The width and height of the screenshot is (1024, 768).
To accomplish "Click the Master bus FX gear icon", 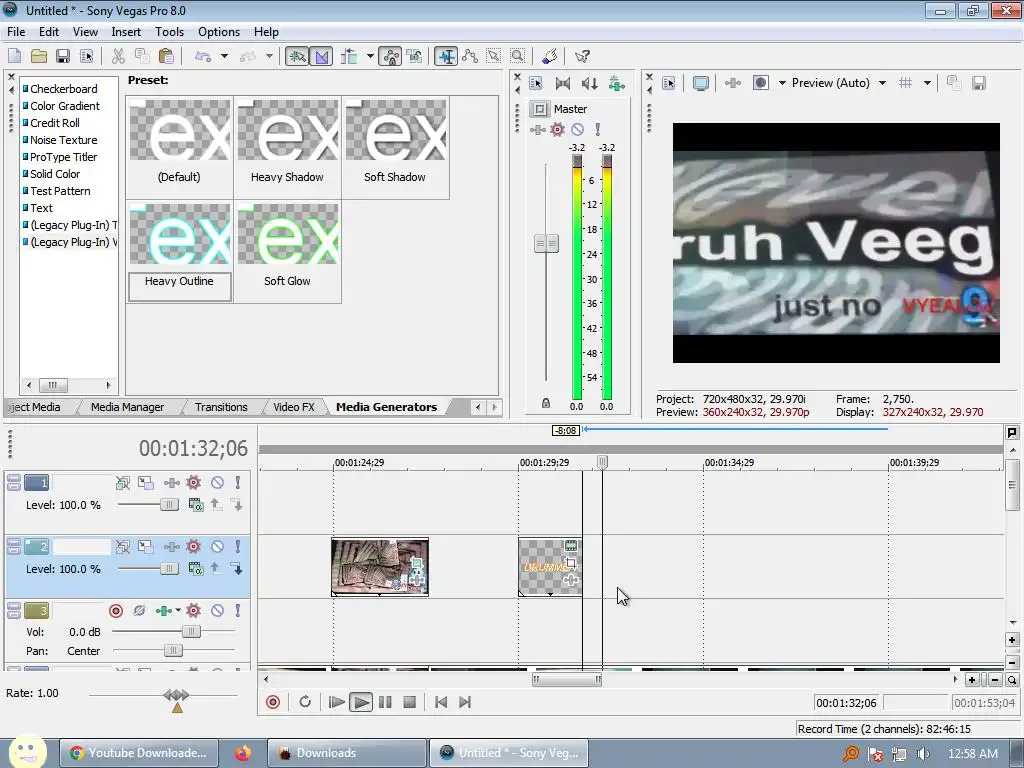I will tap(557, 129).
